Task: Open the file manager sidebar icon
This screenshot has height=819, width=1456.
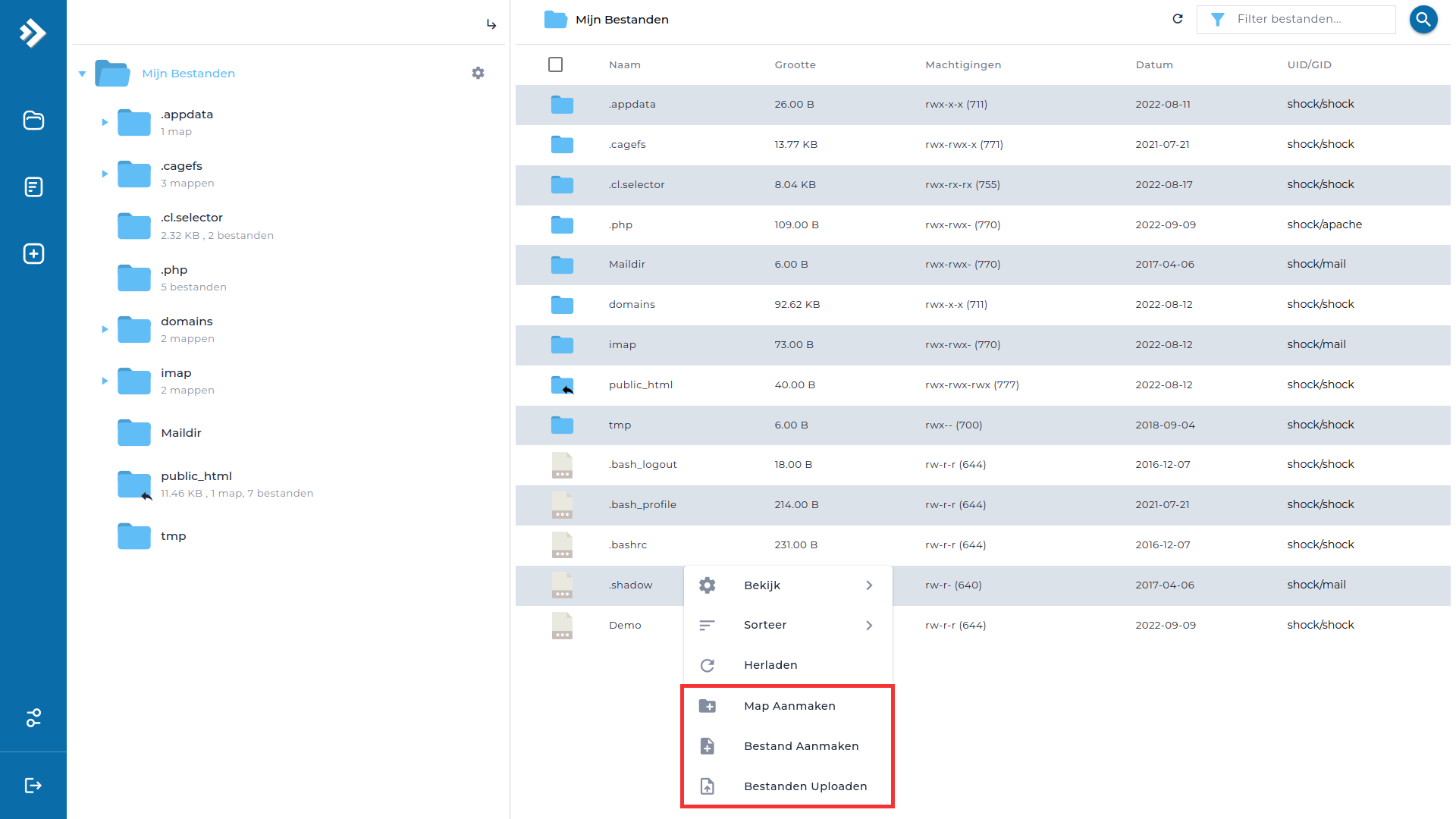Action: pos(33,121)
